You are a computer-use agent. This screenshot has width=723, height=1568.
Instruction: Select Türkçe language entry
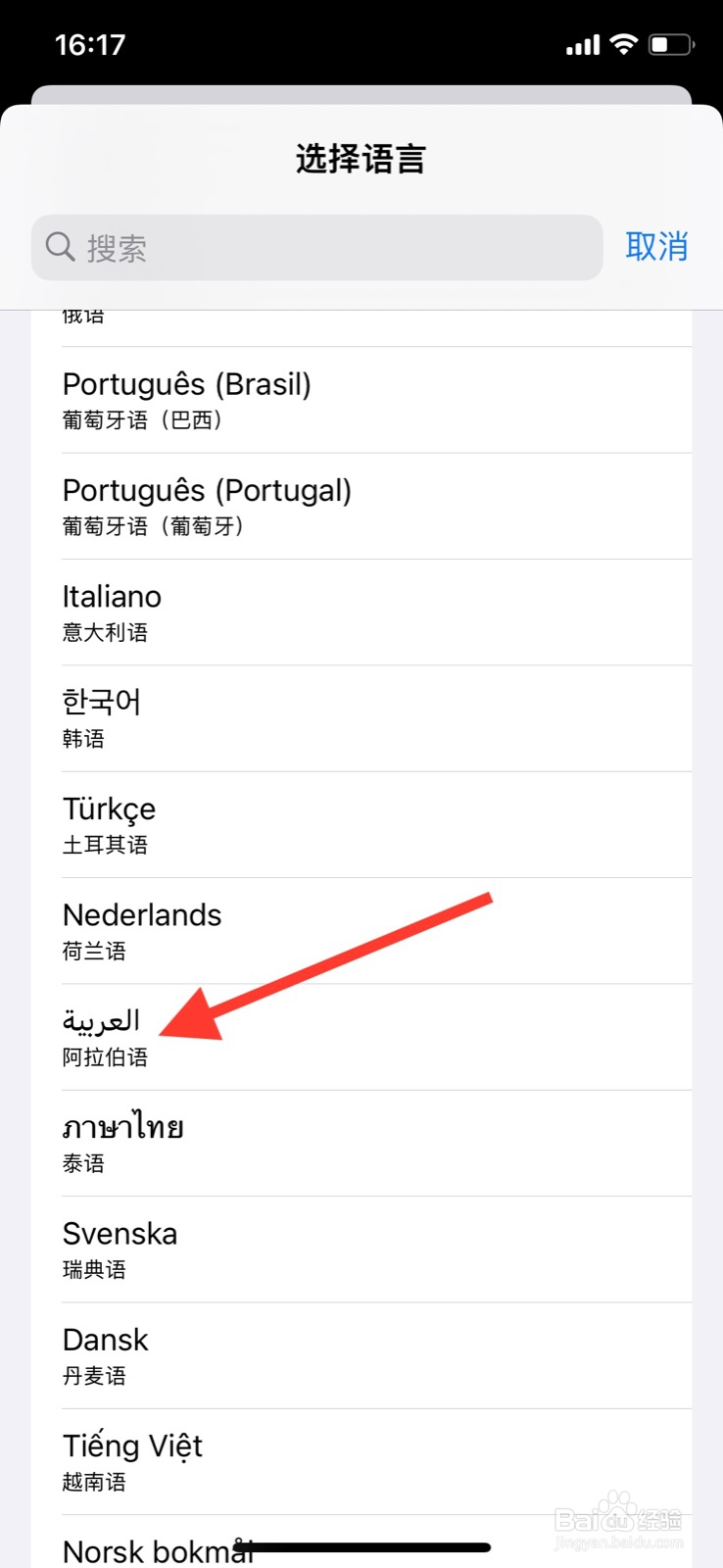361,824
